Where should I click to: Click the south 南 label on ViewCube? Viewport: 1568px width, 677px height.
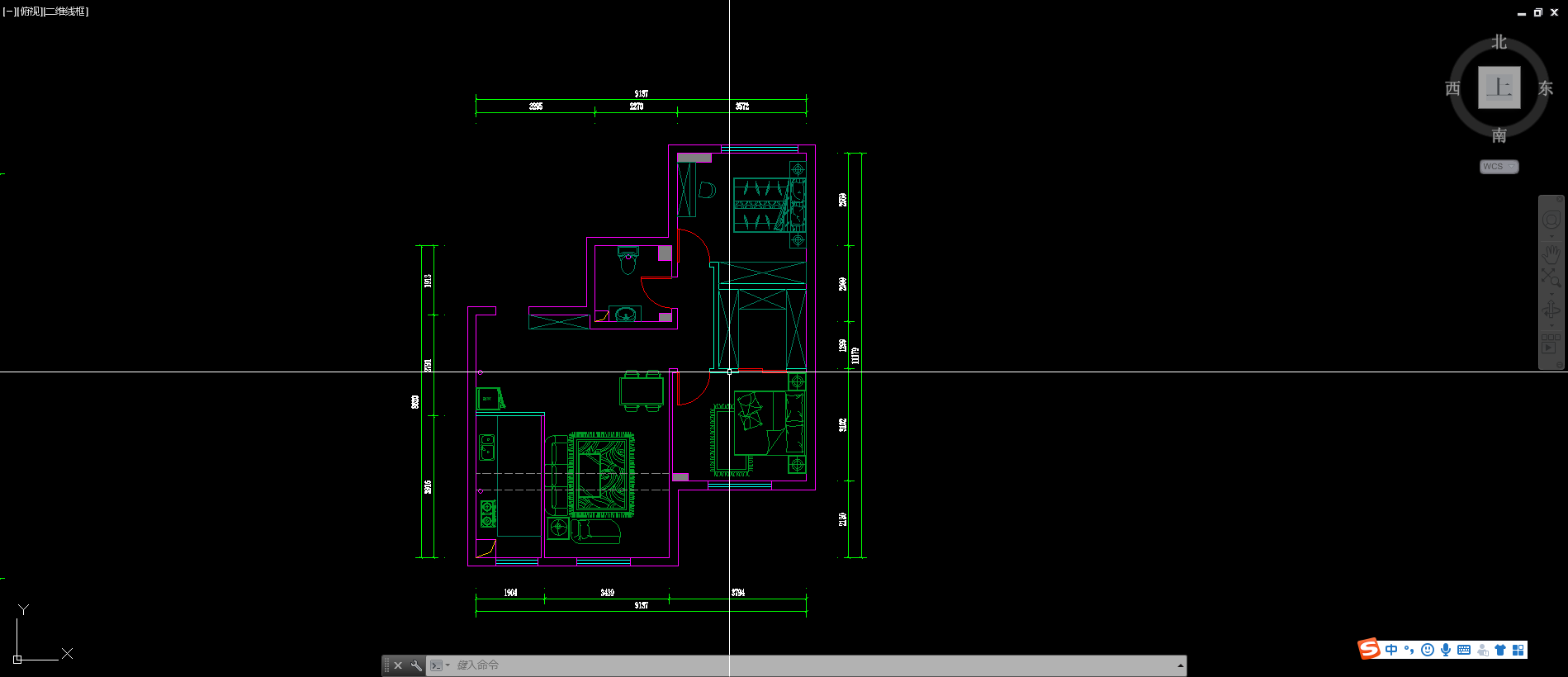pyautogui.click(x=1499, y=135)
